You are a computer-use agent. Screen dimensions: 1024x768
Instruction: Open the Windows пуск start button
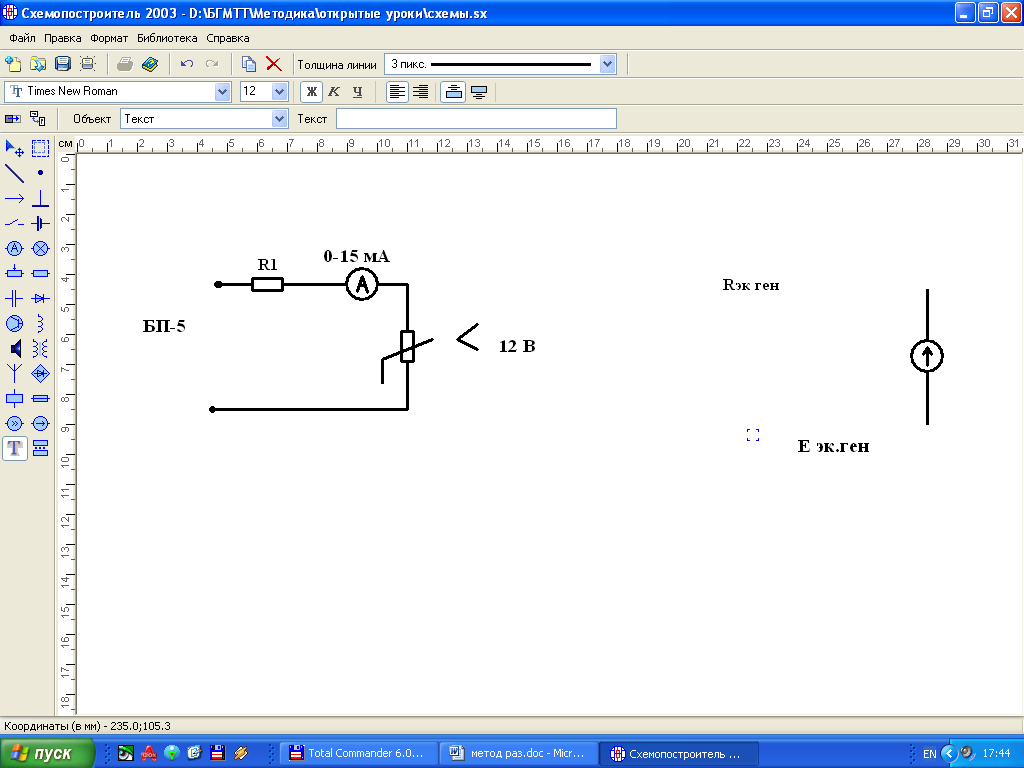pos(47,753)
